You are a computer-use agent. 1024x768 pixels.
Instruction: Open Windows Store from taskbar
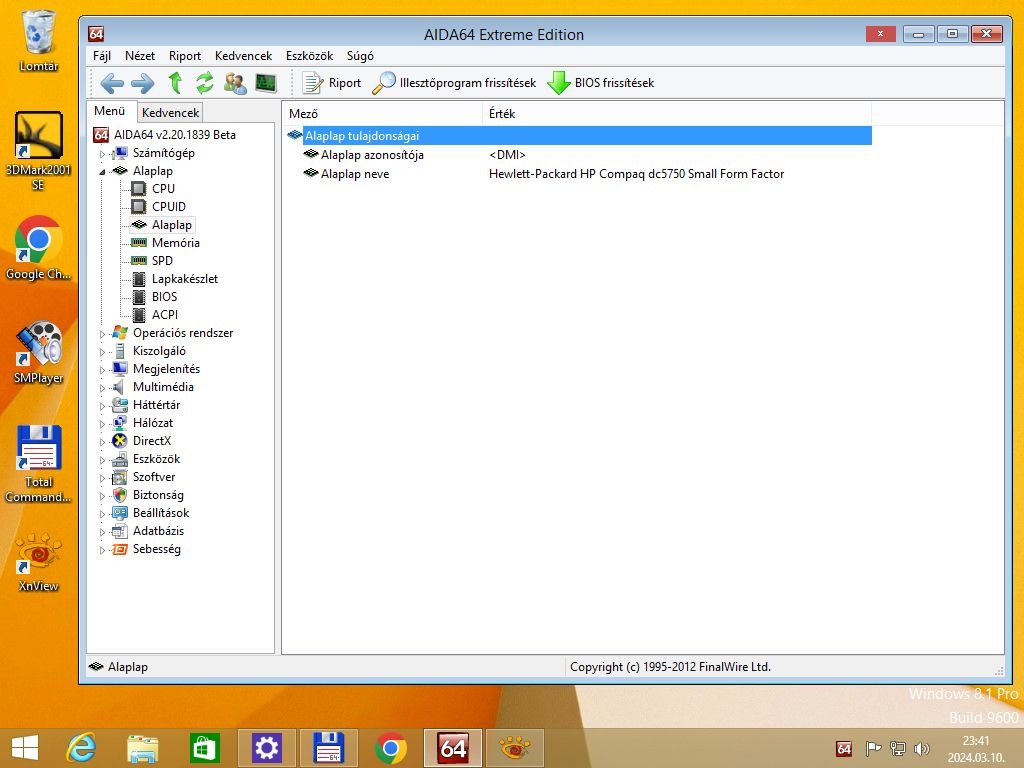[x=204, y=748]
